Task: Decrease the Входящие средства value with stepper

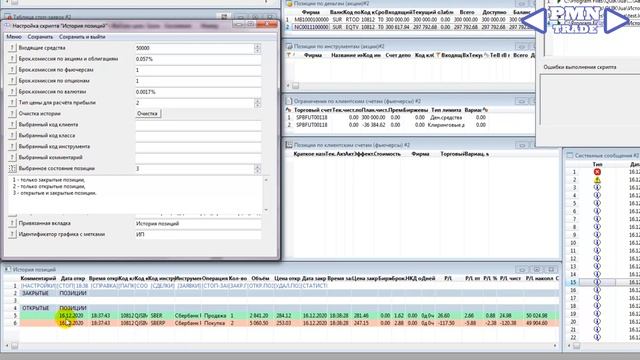Action: coord(257,50)
